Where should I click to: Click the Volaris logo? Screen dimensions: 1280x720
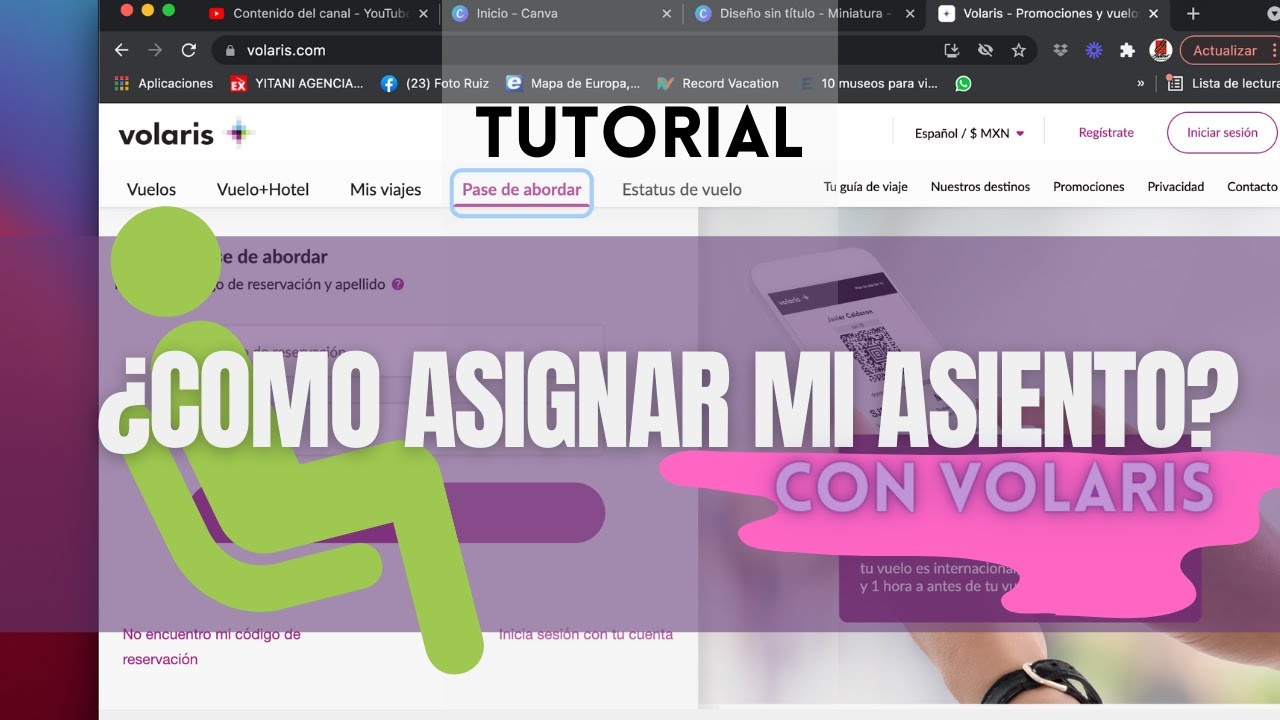coord(187,133)
